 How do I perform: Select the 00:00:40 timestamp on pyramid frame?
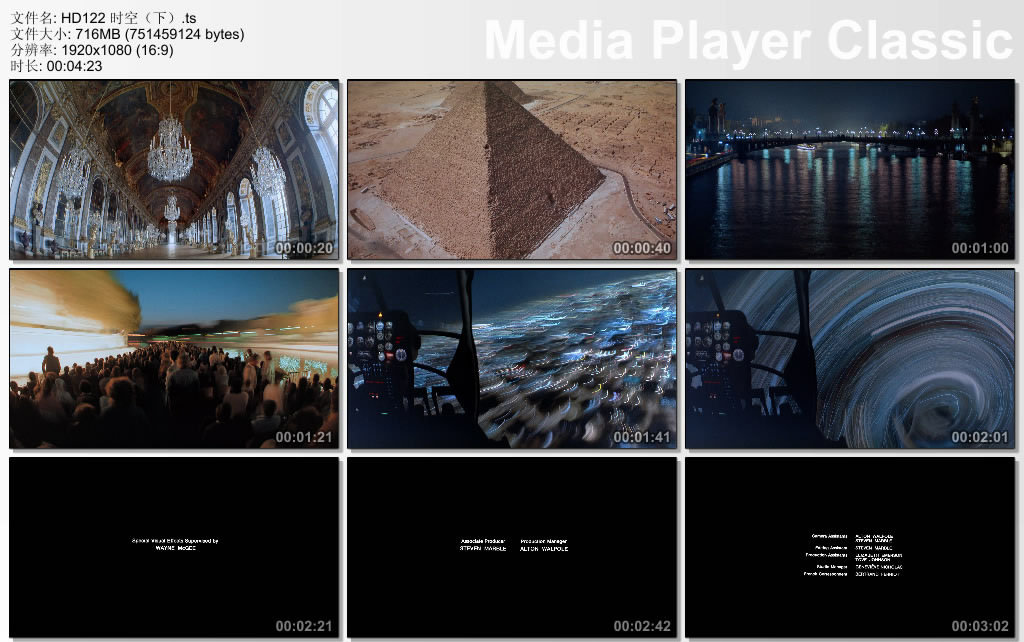[642, 248]
